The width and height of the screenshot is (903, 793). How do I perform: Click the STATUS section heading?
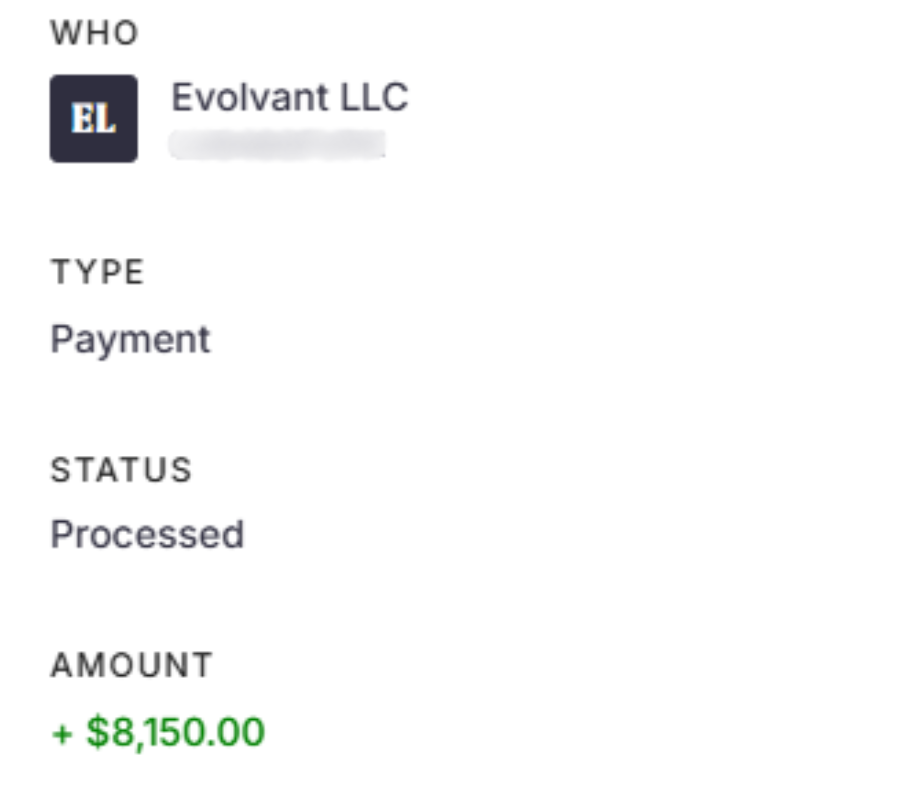click(120, 469)
